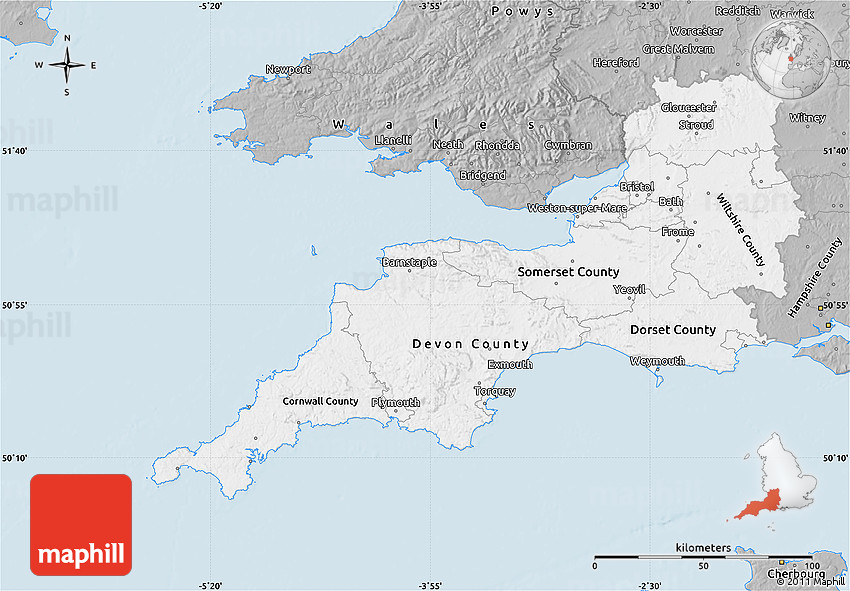Image resolution: width=850 pixels, height=591 pixels.
Task: Click the red maphill logo
Action: coord(81,524)
